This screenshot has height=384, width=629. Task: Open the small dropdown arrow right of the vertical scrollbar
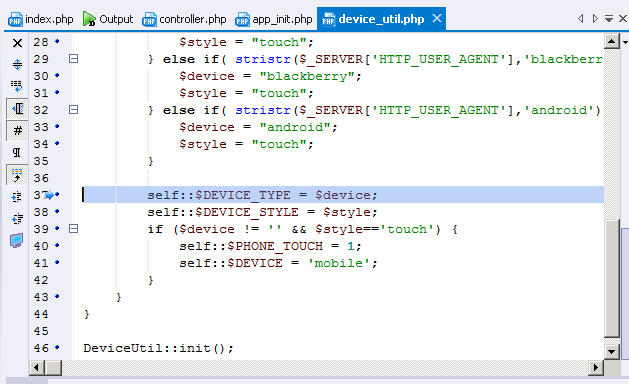tap(625, 42)
